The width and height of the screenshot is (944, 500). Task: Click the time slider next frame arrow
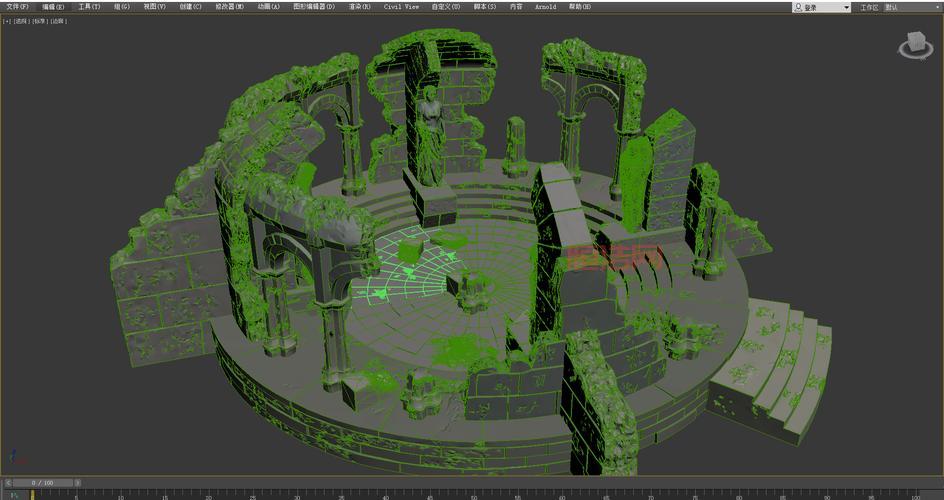click(76, 482)
